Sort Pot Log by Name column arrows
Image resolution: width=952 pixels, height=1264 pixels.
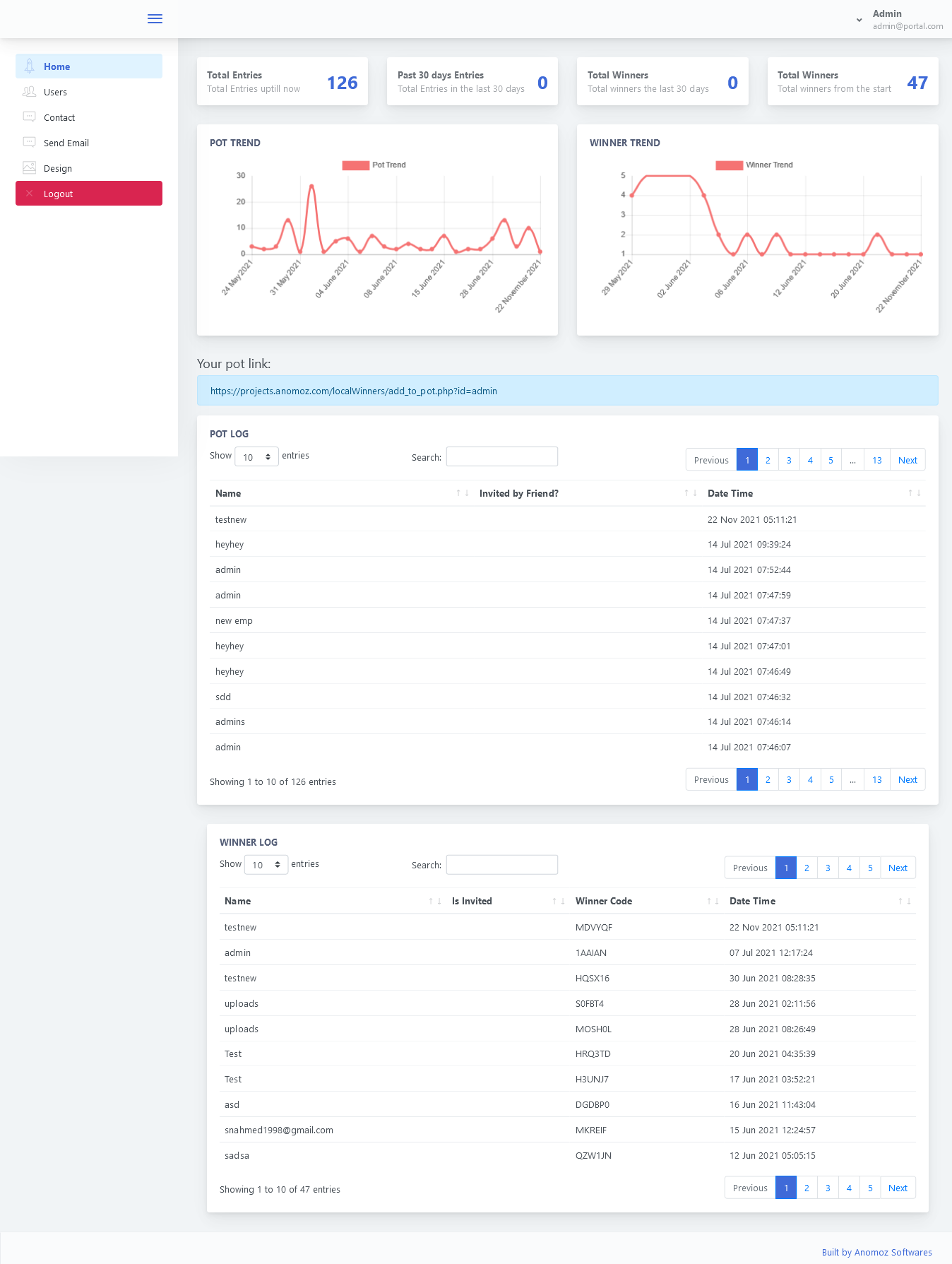click(462, 493)
